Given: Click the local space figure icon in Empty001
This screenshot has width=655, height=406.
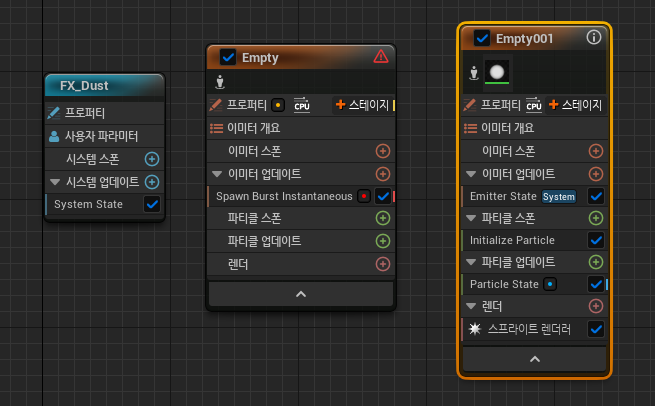Looking at the screenshot, I should pos(474,73).
